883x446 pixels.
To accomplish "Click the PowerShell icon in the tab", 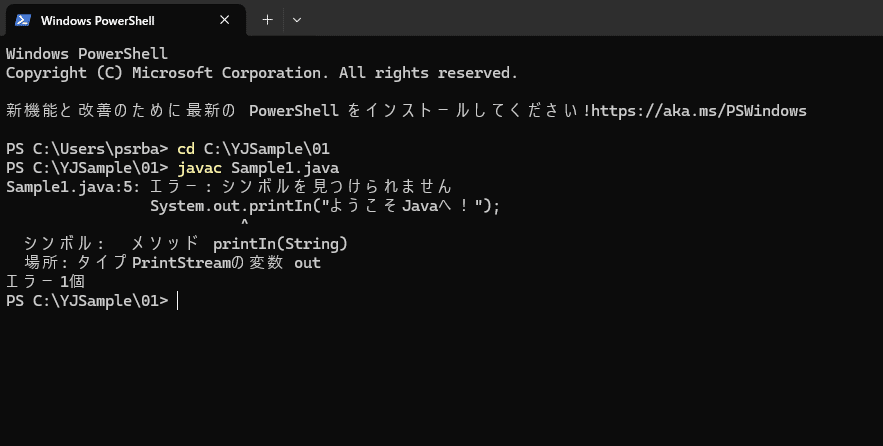I will (x=23, y=20).
